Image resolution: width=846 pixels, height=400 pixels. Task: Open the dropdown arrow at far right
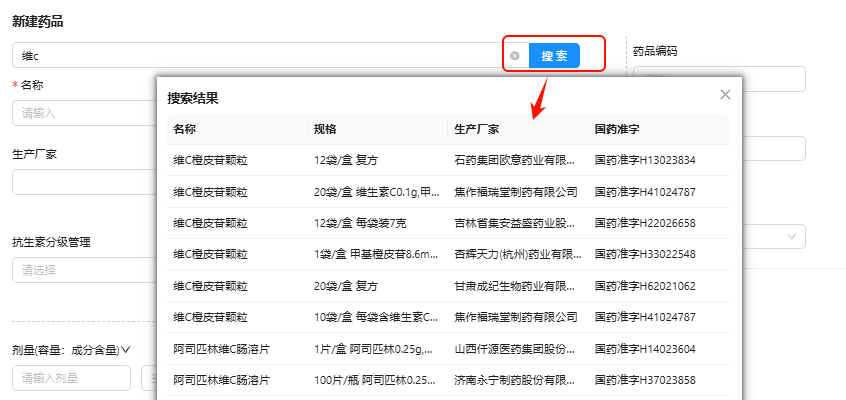click(792, 236)
